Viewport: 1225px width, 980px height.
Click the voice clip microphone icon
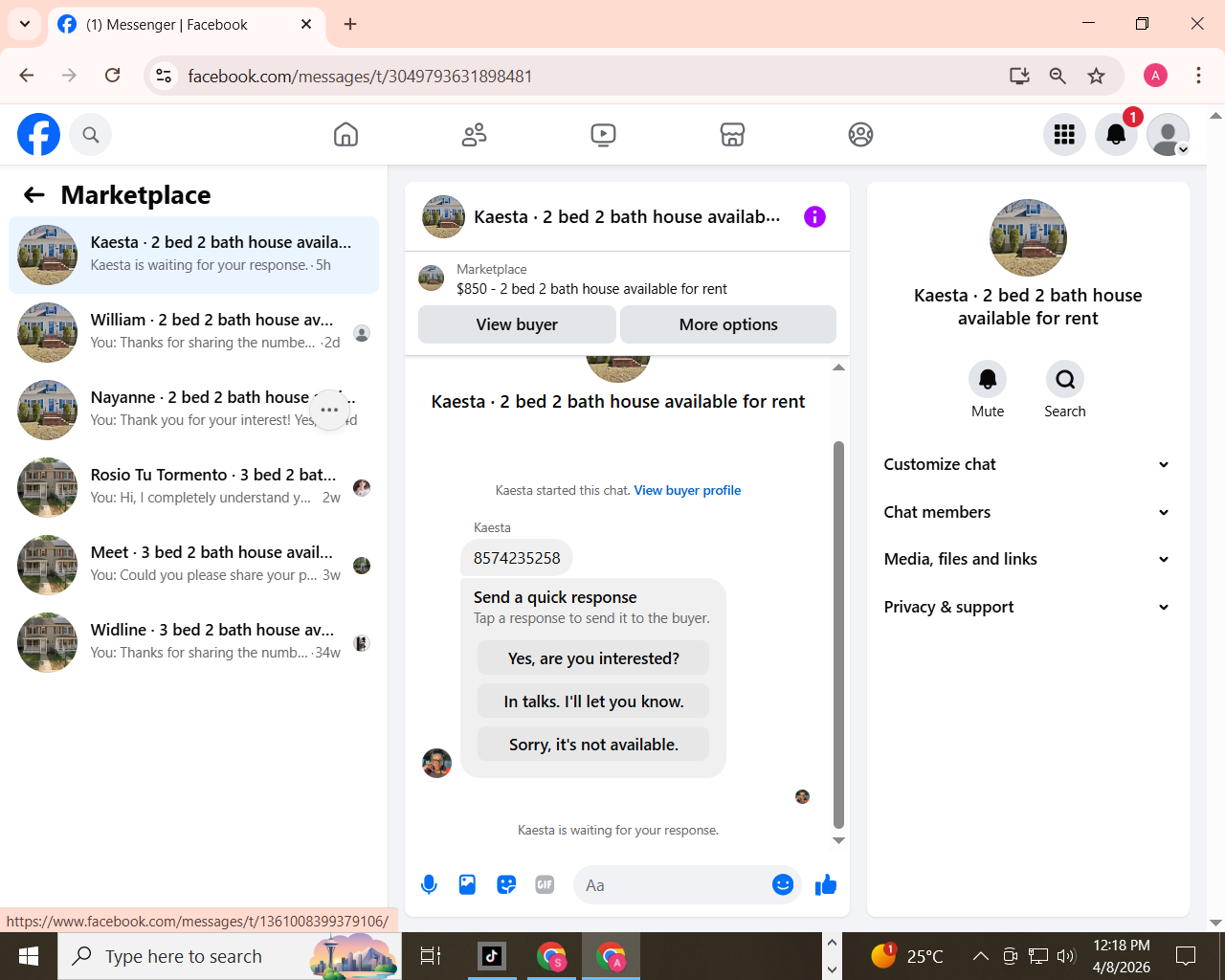pyautogui.click(x=429, y=885)
